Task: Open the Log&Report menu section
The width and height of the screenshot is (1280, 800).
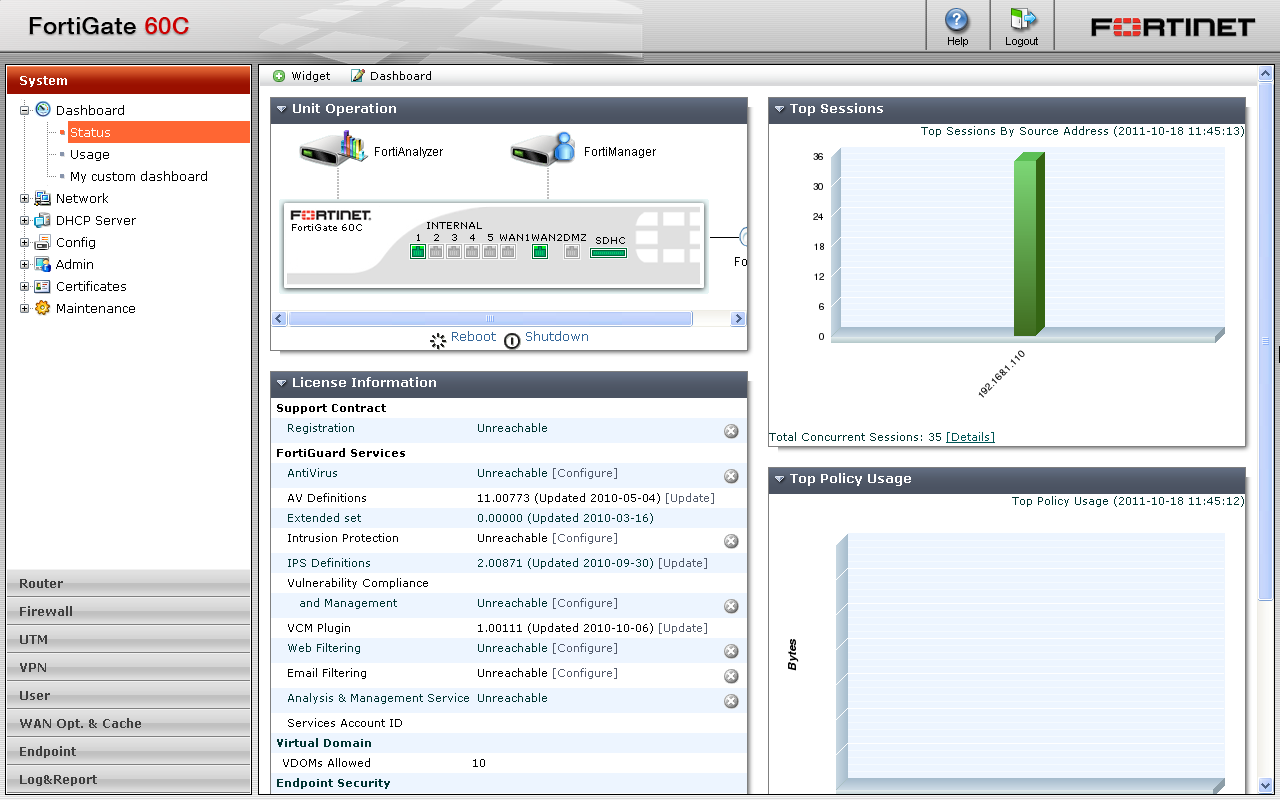Action: (129, 779)
